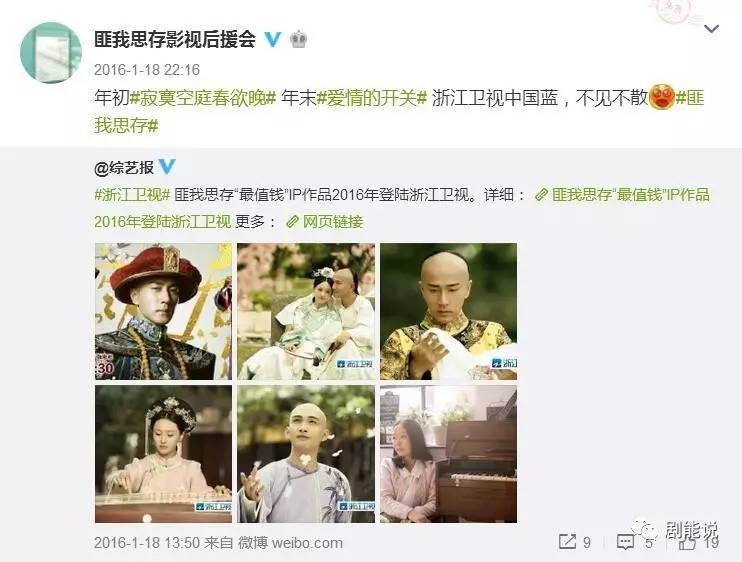The height and width of the screenshot is (562, 742).
Task: Open the #浙江卫视# topic tag
Action: (132, 194)
